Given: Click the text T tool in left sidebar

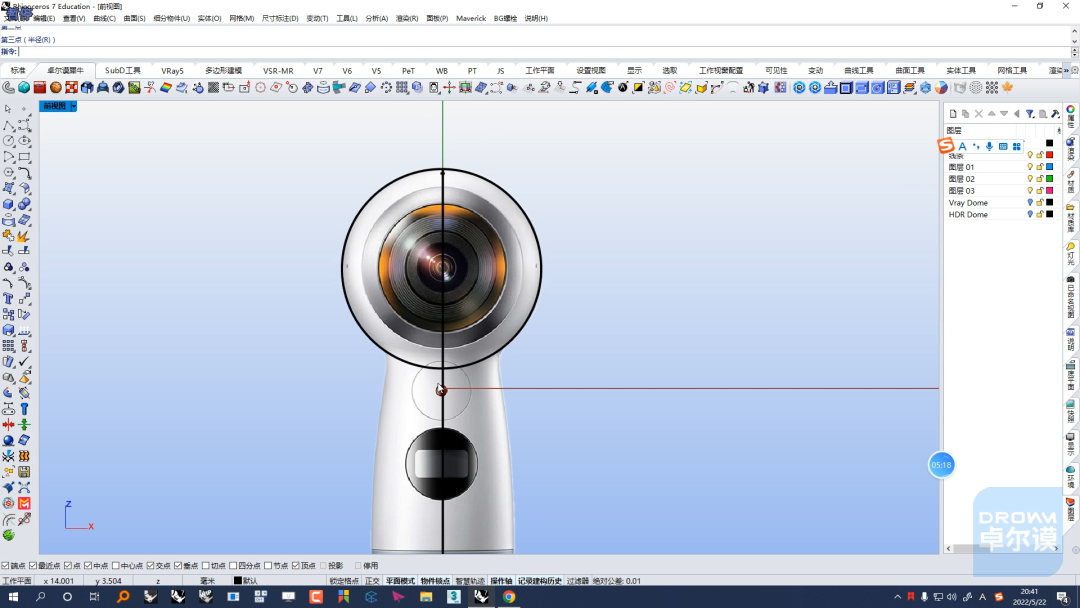Looking at the screenshot, I should click(8, 298).
